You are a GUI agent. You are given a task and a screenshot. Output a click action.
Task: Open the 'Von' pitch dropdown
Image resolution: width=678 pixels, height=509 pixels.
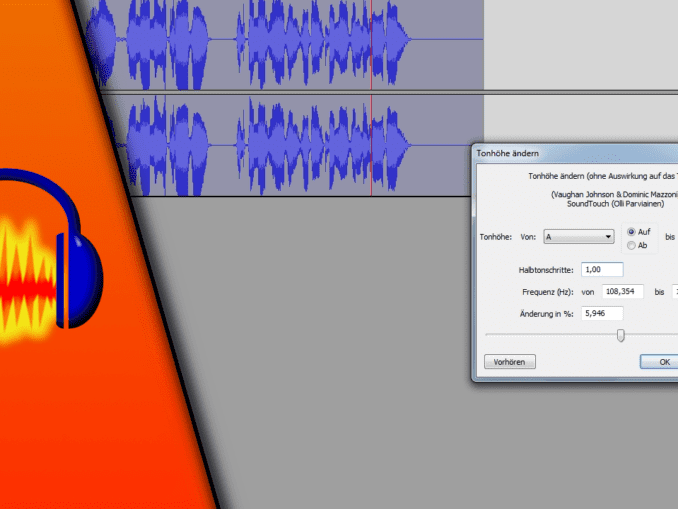[579, 237]
